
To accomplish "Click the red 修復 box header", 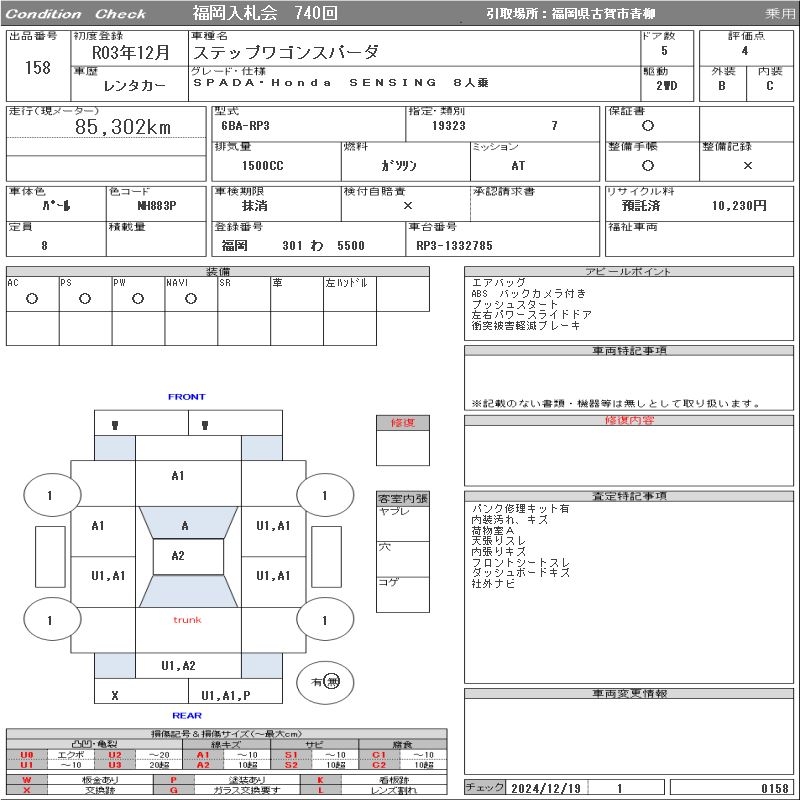I will [x=403, y=423].
